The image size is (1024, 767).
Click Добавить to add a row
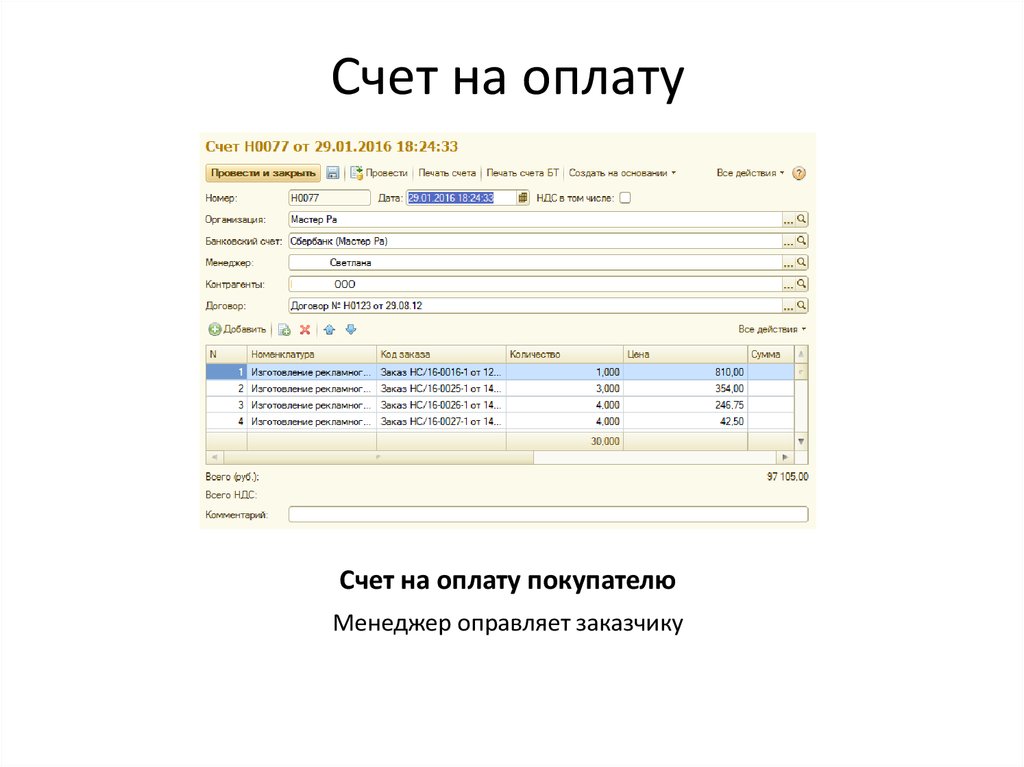[238, 329]
